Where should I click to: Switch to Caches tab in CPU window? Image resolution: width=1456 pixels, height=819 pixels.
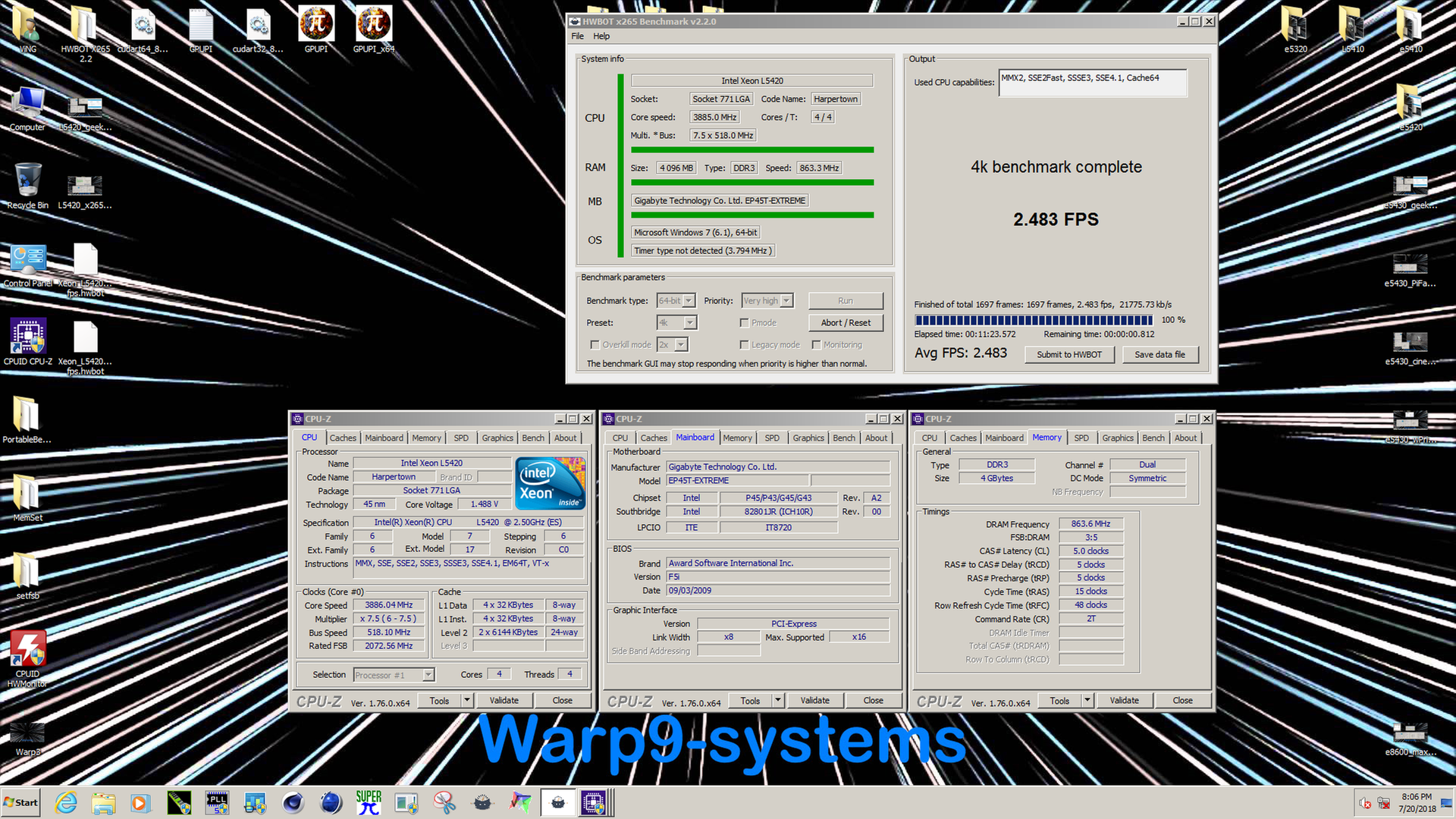[x=343, y=438]
